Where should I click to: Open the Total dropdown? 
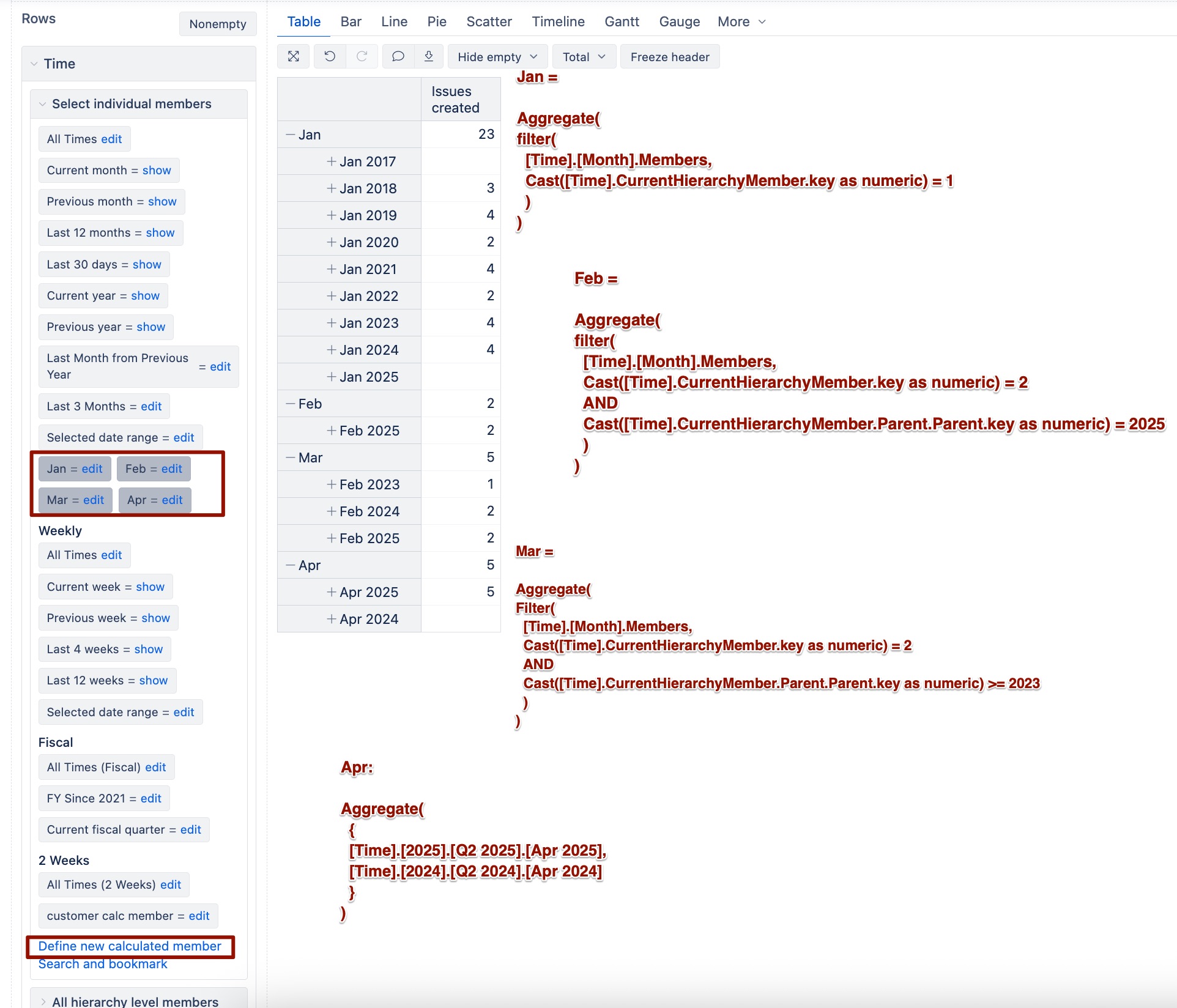point(584,57)
